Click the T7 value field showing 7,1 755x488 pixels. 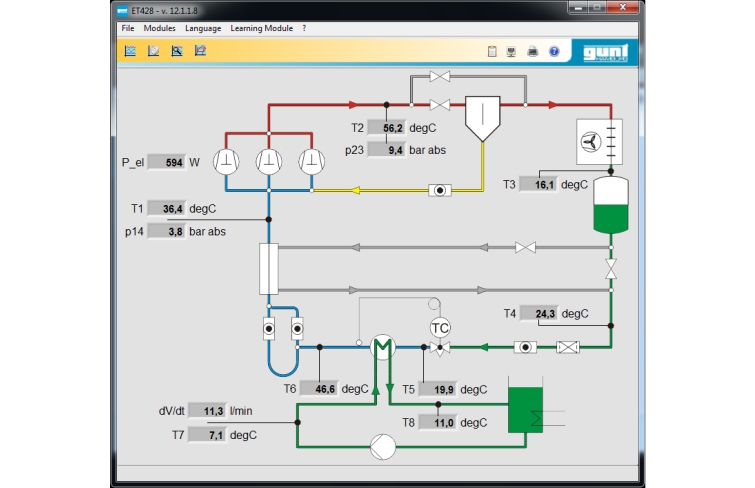pyautogui.click(x=207, y=435)
